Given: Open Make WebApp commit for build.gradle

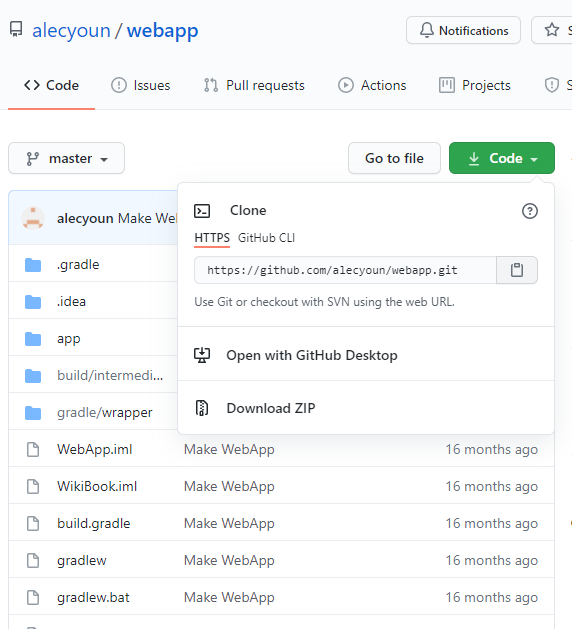Looking at the screenshot, I should (x=229, y=523).
